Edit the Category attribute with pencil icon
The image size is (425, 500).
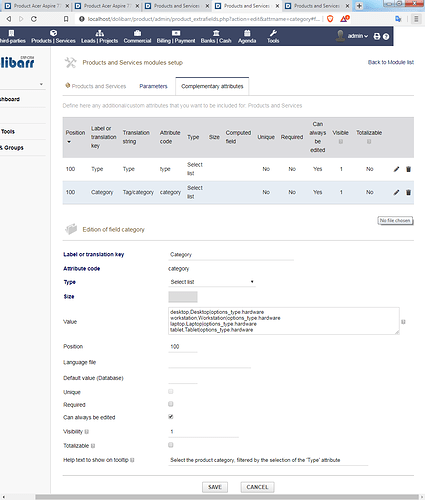[396, 192]
